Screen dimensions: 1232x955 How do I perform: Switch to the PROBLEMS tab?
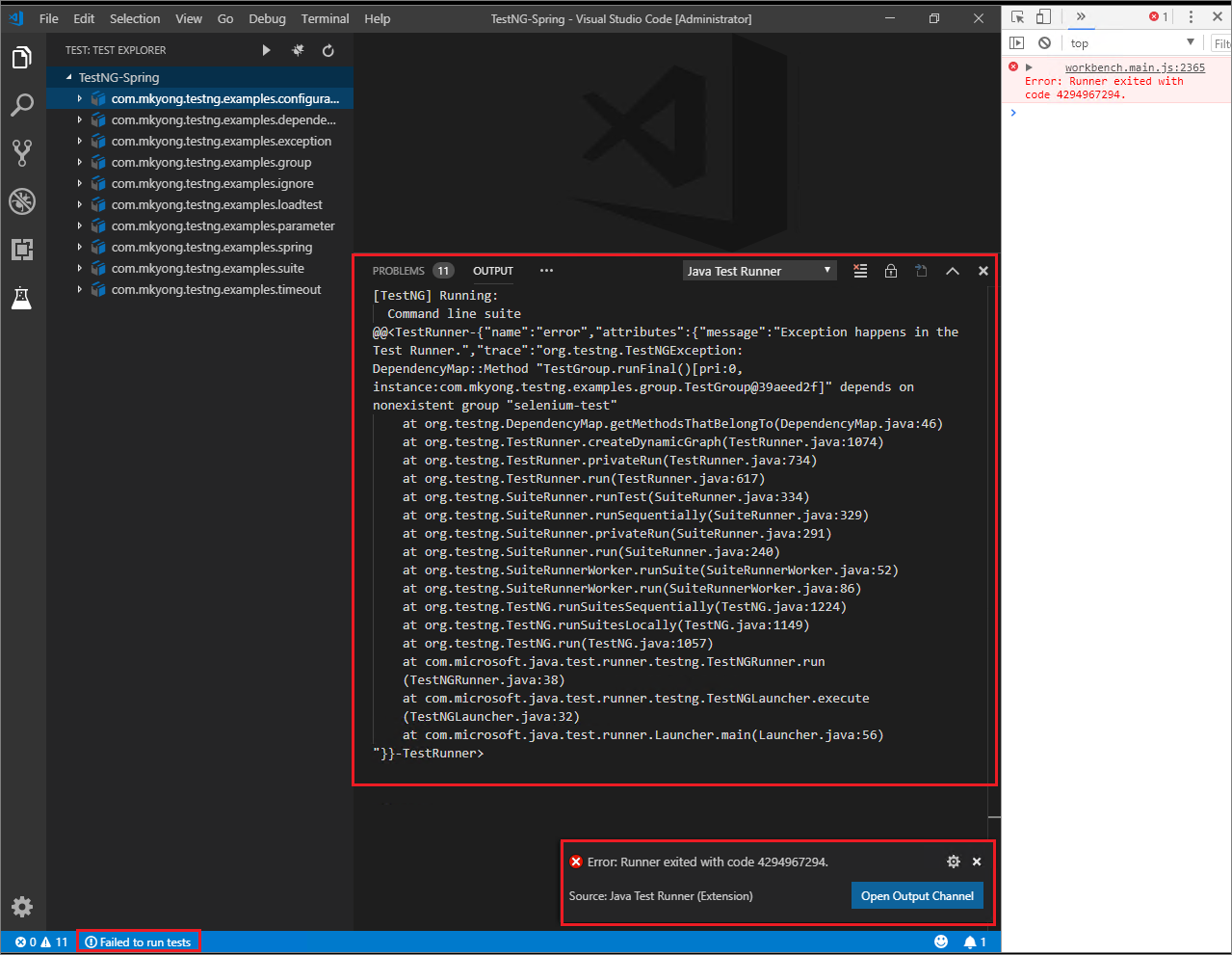(398, 271)
